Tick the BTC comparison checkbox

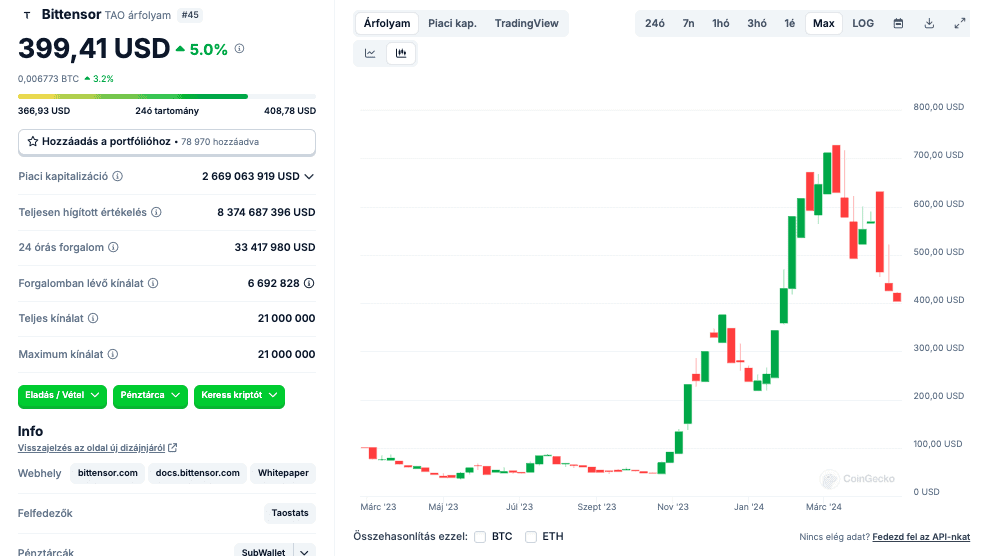(480, 537)
